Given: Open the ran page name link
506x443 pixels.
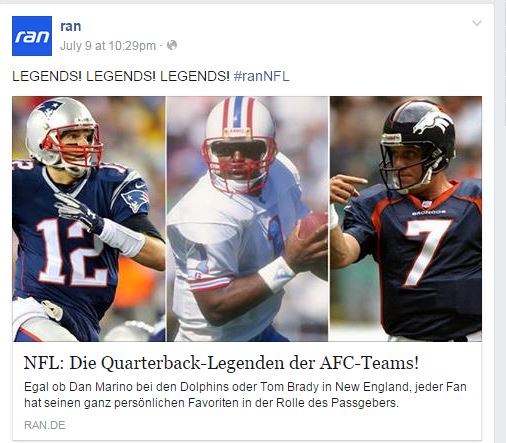Looking at the screenshot, I should [71, 26].
